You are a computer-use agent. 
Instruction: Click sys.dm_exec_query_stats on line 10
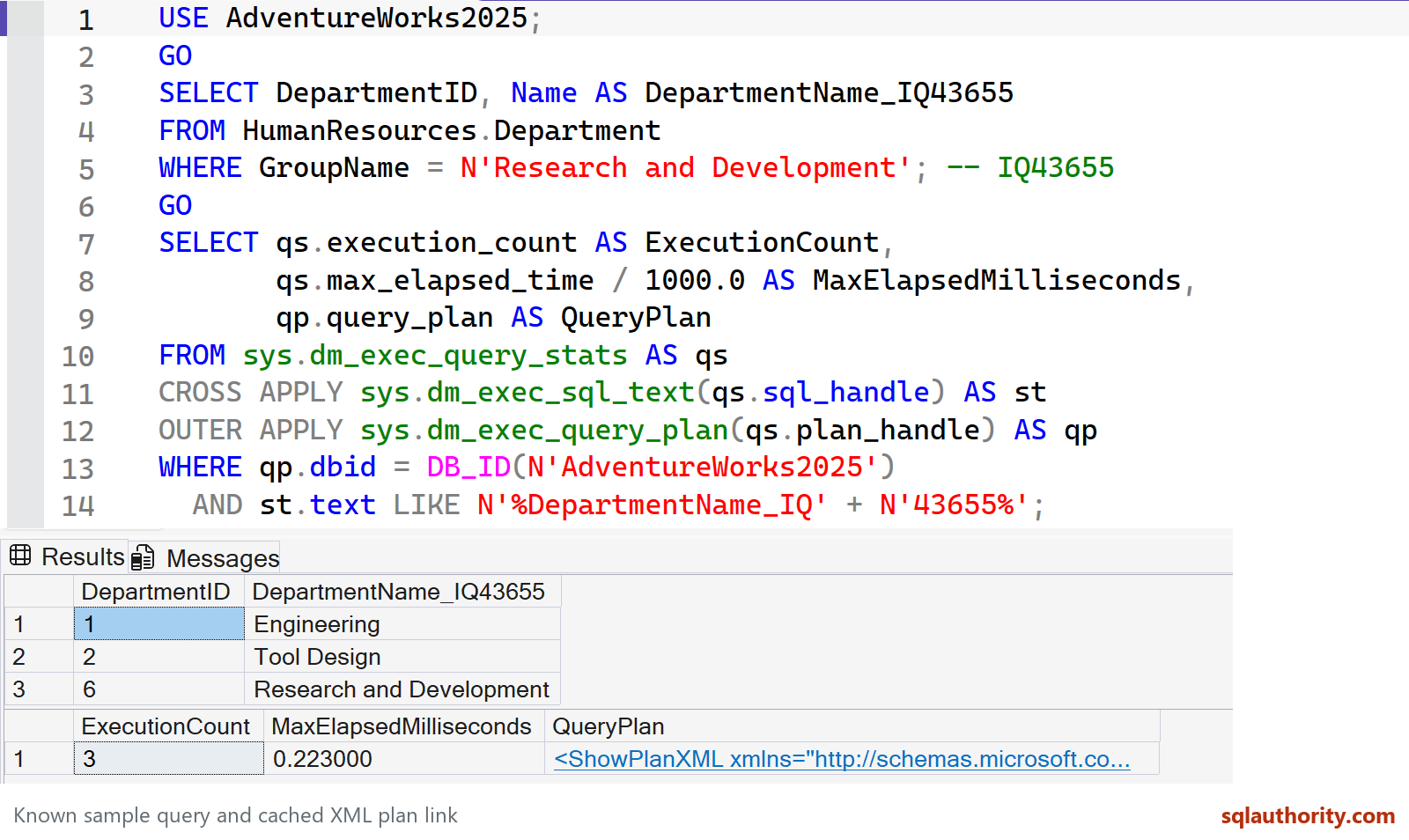(x=435, y=356)
